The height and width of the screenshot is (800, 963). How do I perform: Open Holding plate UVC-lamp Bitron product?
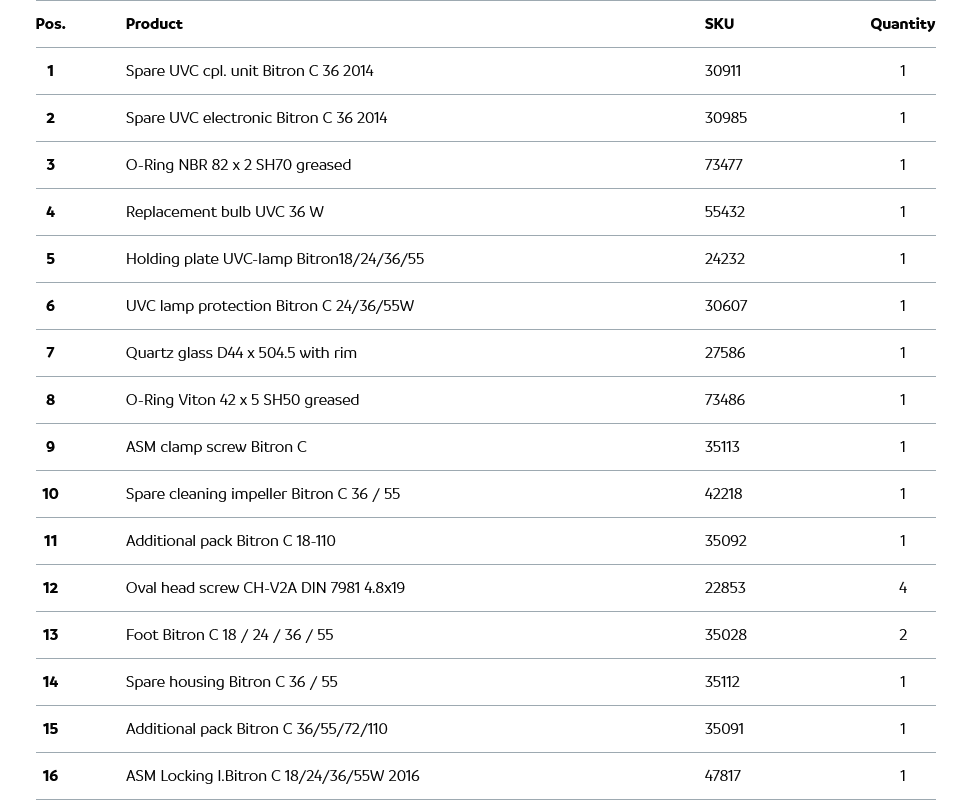(x=274, y=259)
